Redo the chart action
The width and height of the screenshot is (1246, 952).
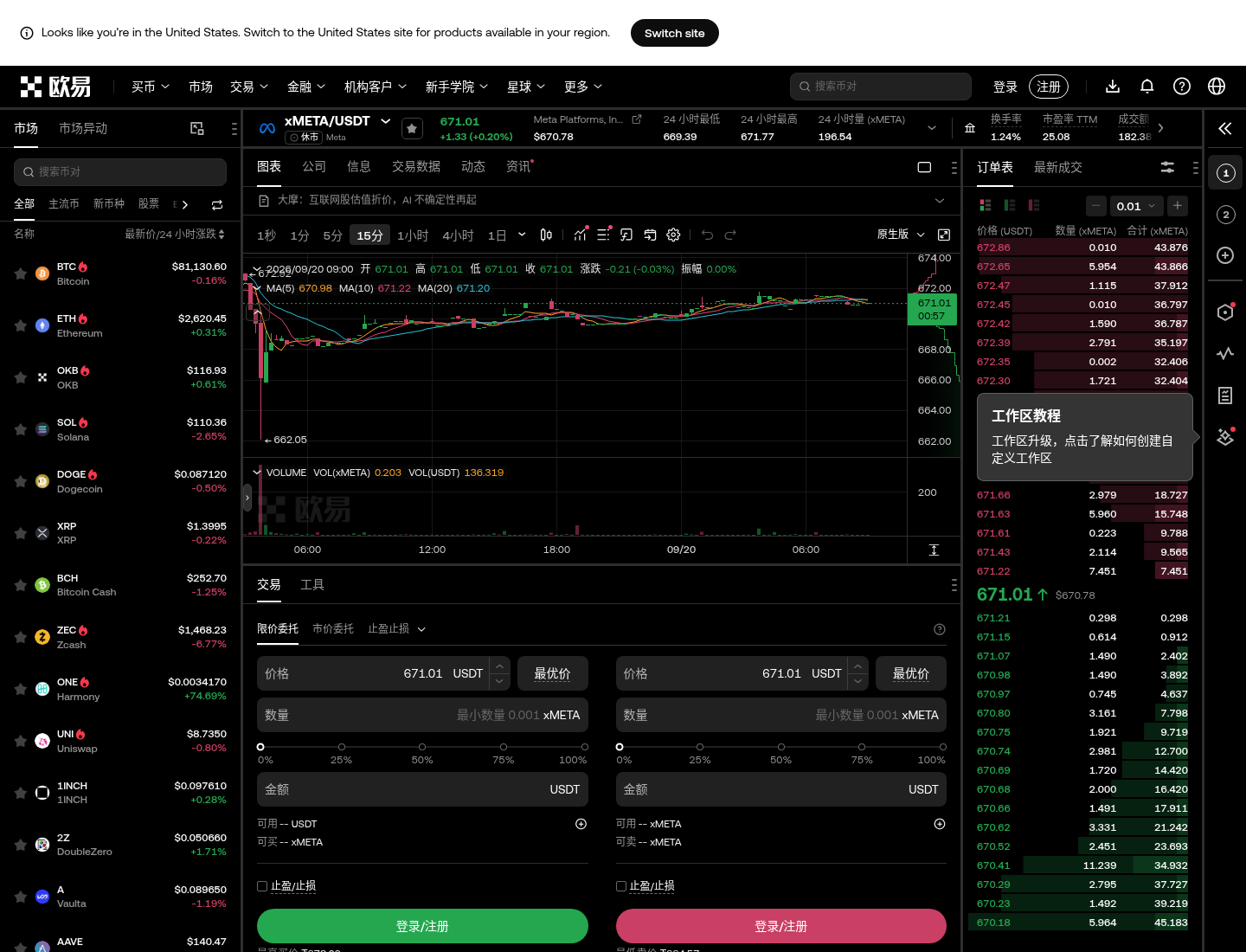(x=730, y=235)
